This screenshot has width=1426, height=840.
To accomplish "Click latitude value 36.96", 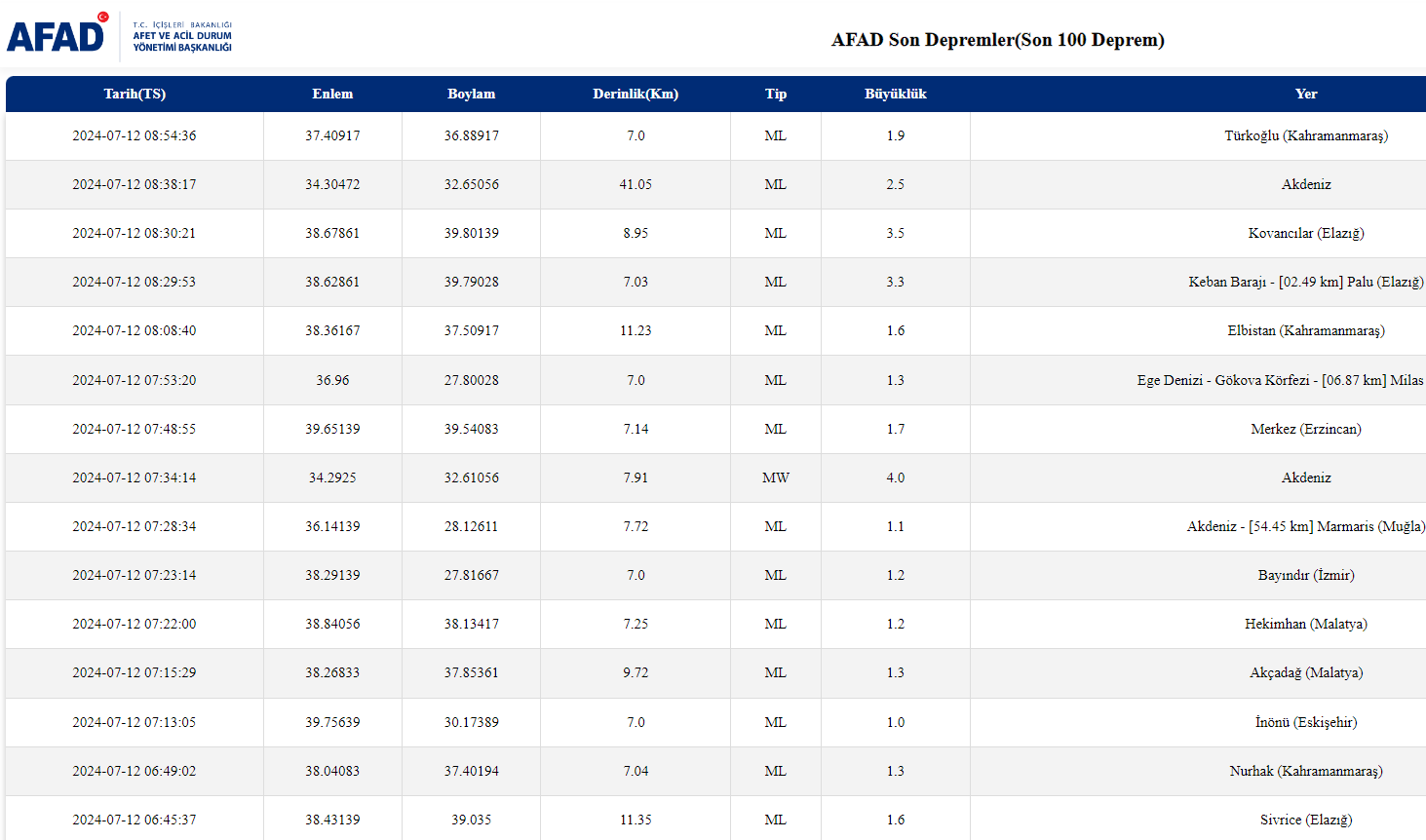I will tap(332, 380).
